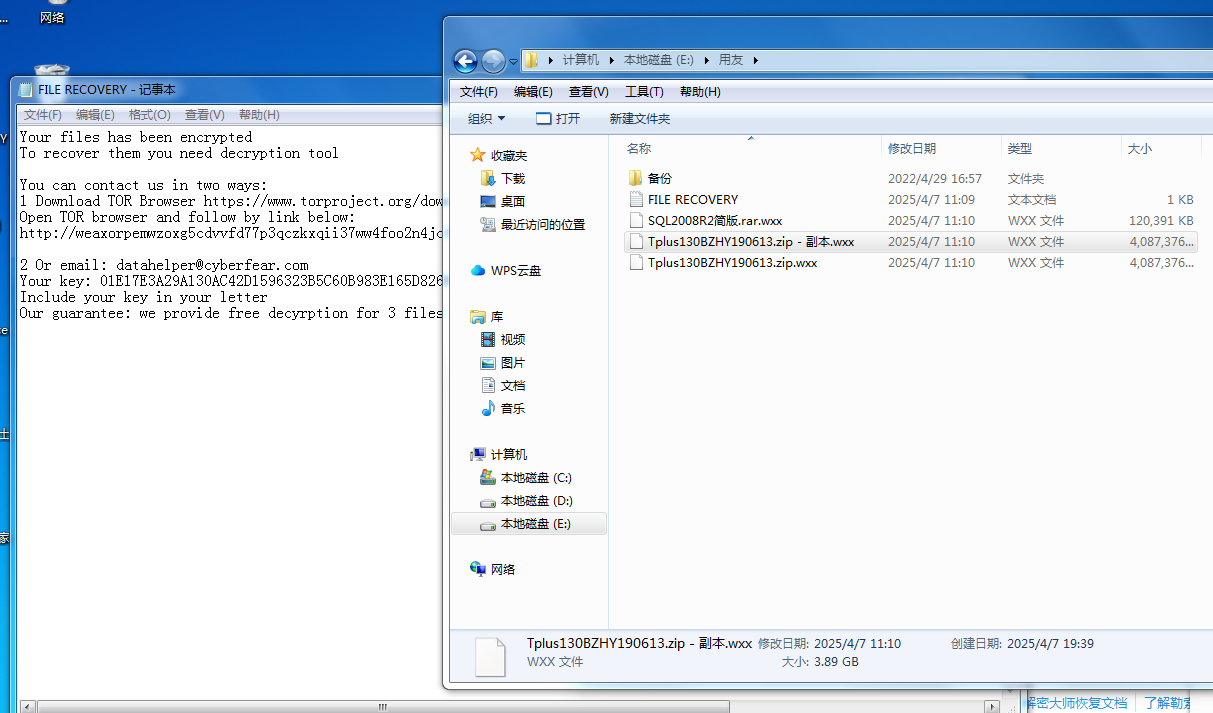Click the 打开 toolbar button
This screenshot has height=713, width=1213.
click(558, 118)
